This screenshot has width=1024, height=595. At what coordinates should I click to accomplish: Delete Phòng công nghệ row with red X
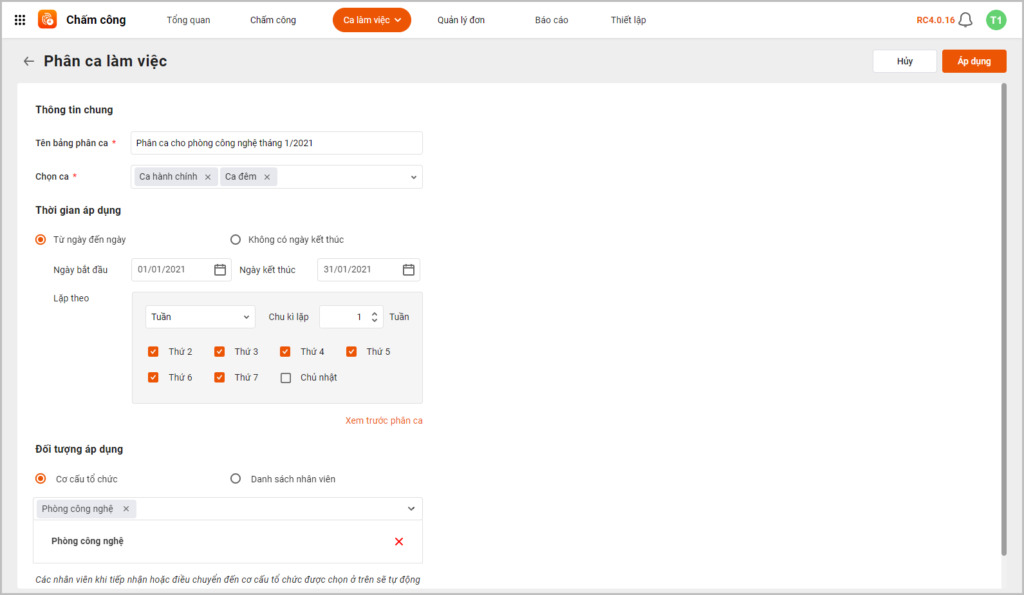398,541
